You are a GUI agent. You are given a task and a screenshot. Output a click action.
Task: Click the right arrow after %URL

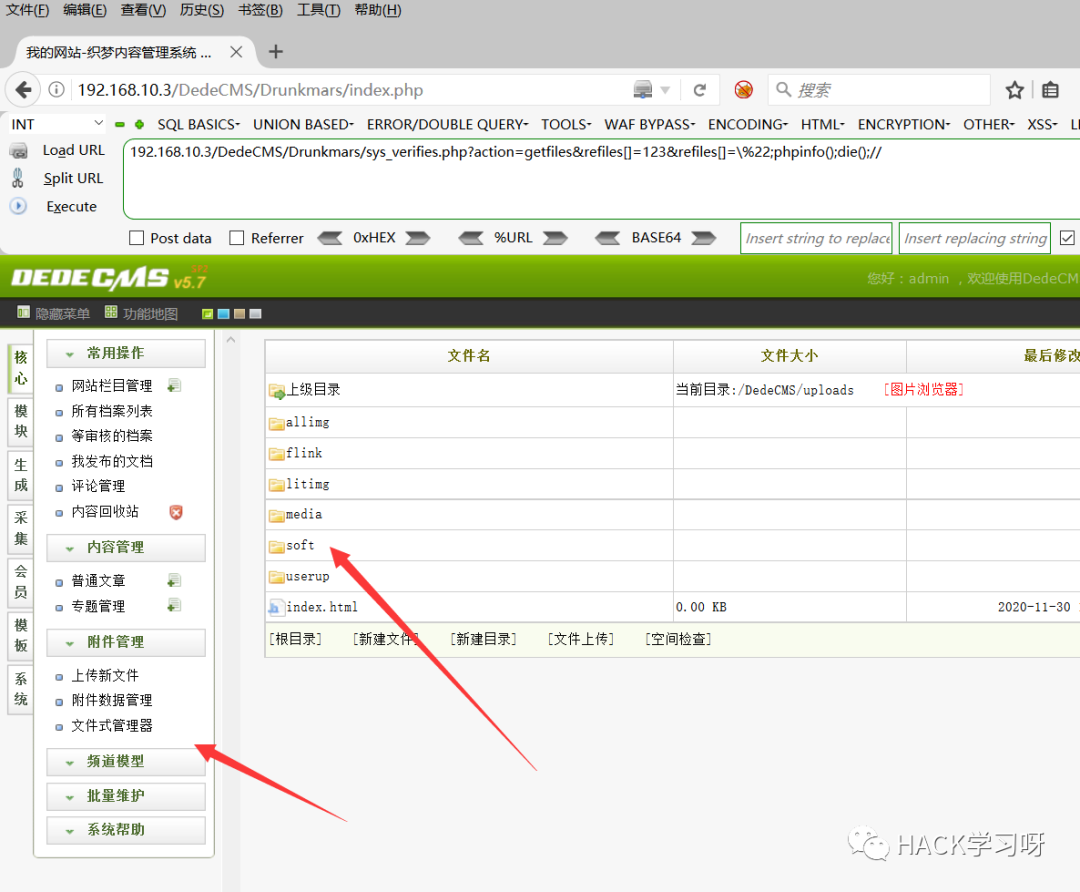tap(555, 238)
